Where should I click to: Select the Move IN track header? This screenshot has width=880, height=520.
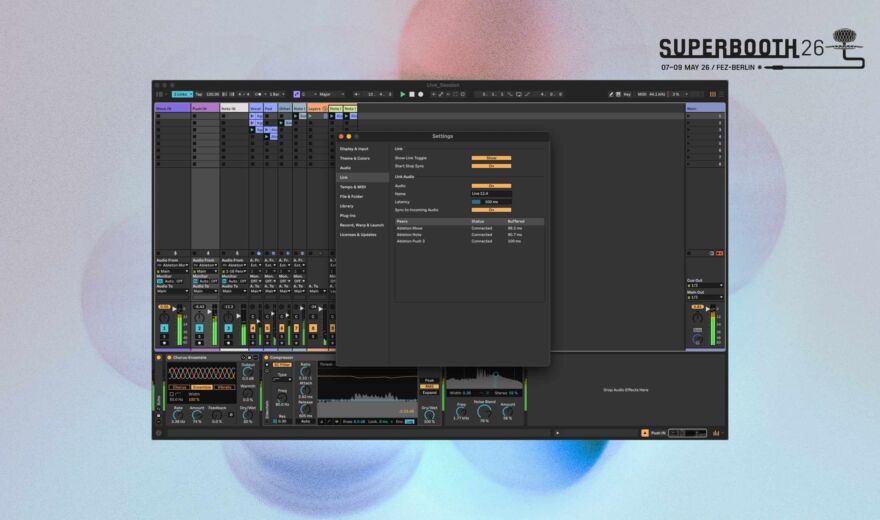click(172, 108)
